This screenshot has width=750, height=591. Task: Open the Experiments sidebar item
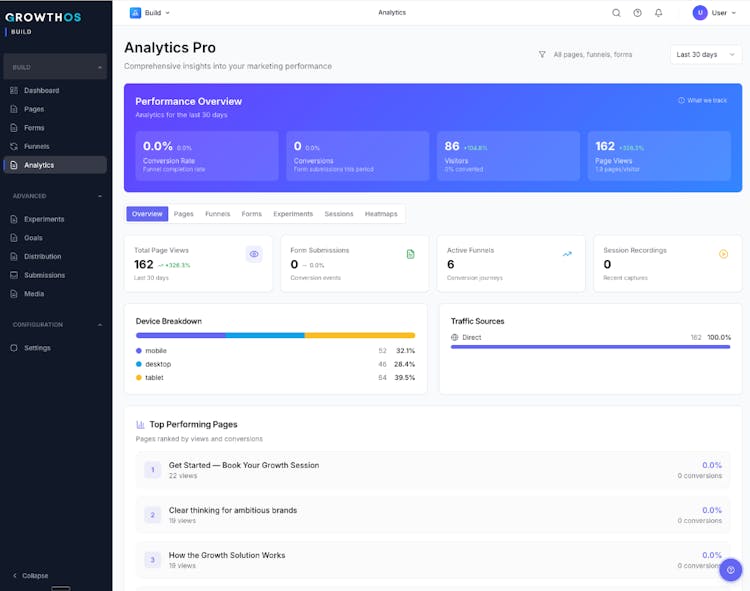[x=44, y=219]
